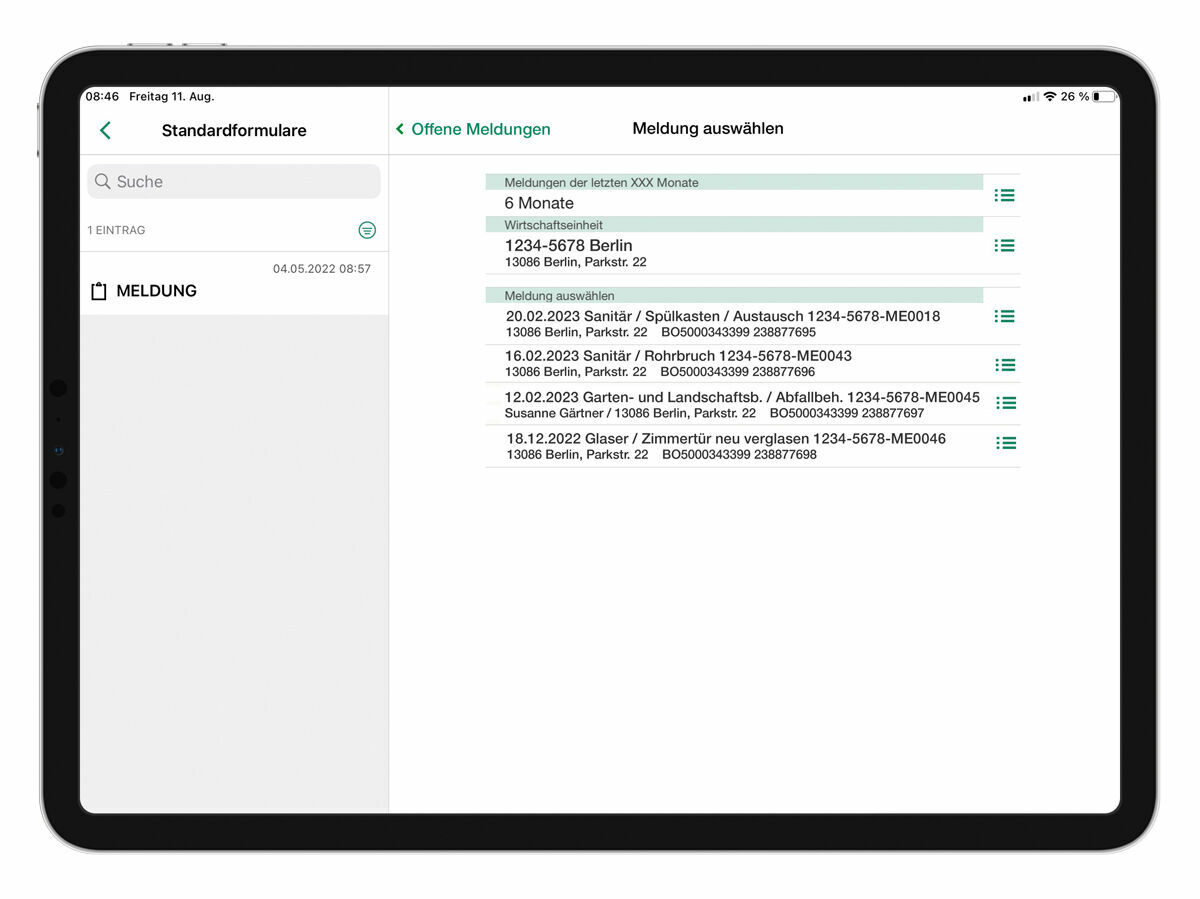Go back via the Offene Meldungen link
The image size is (1200, 899).
472,129
